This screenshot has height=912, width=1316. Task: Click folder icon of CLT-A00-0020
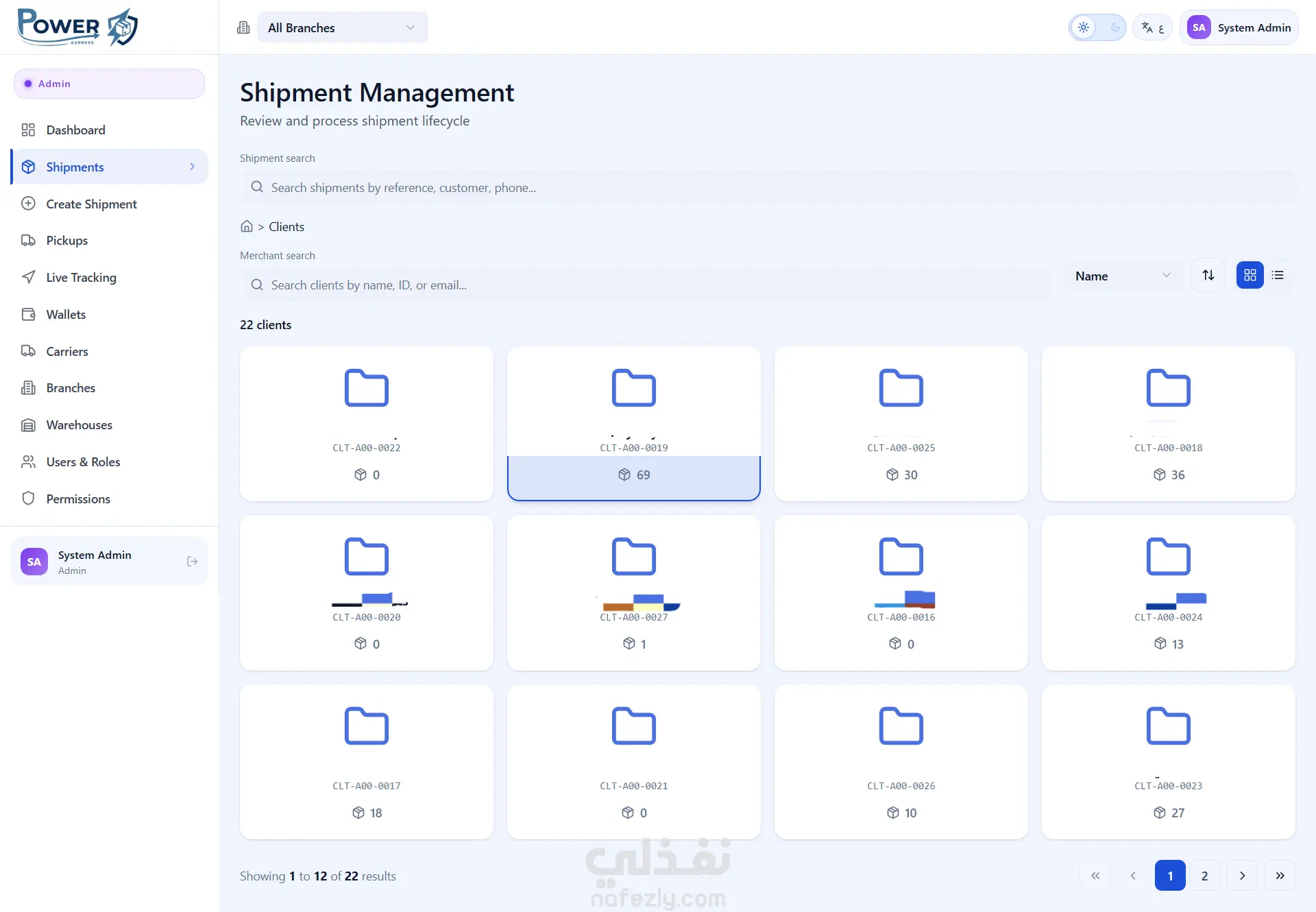[367, 557]
